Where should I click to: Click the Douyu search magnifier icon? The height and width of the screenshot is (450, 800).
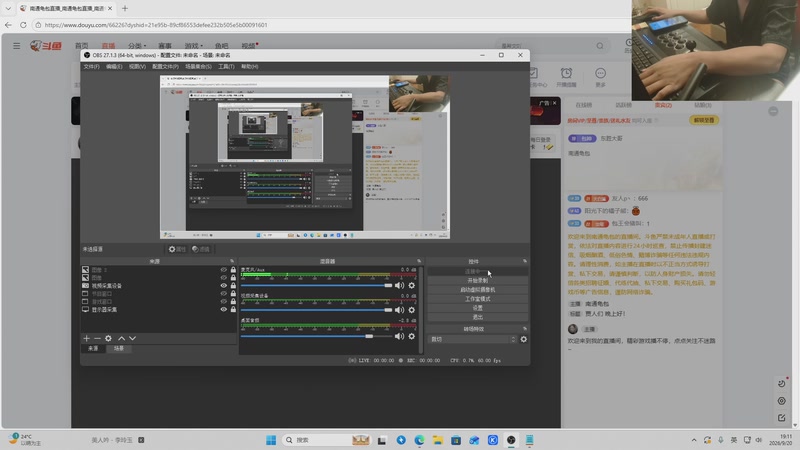point(600,46)
